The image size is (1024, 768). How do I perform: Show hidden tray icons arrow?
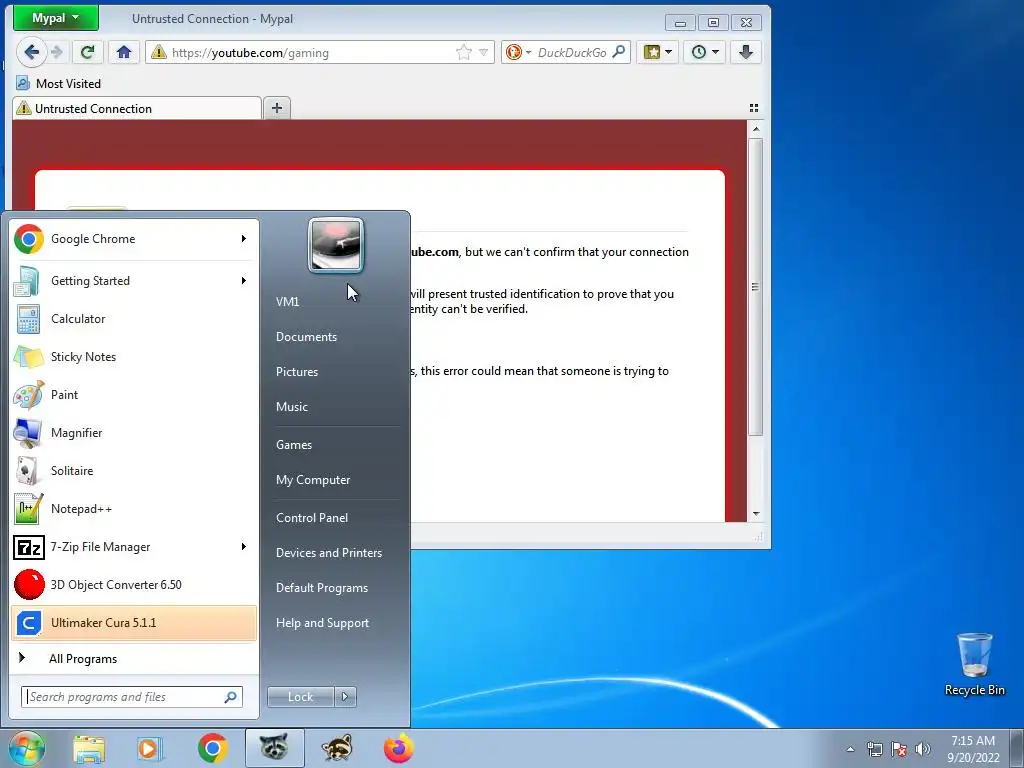850,749
